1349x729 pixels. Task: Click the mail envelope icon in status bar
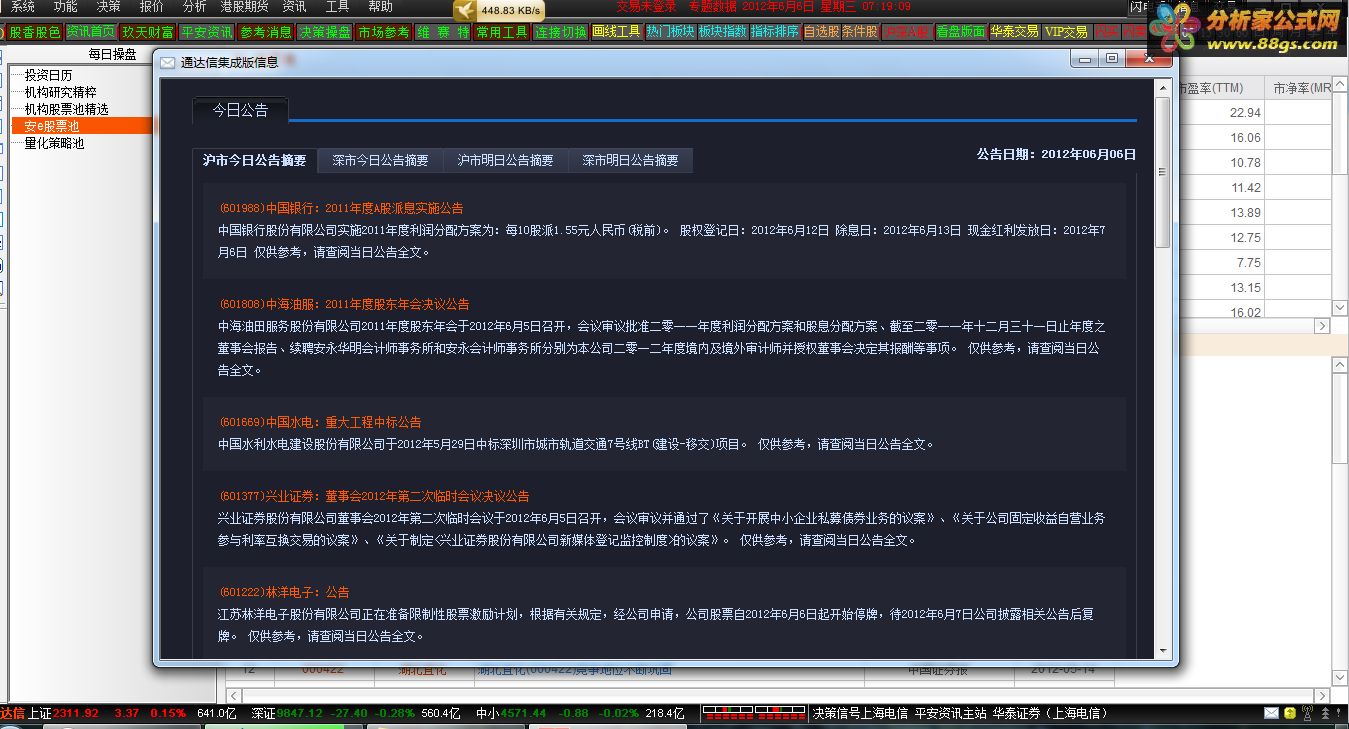tap(1270, 713)
